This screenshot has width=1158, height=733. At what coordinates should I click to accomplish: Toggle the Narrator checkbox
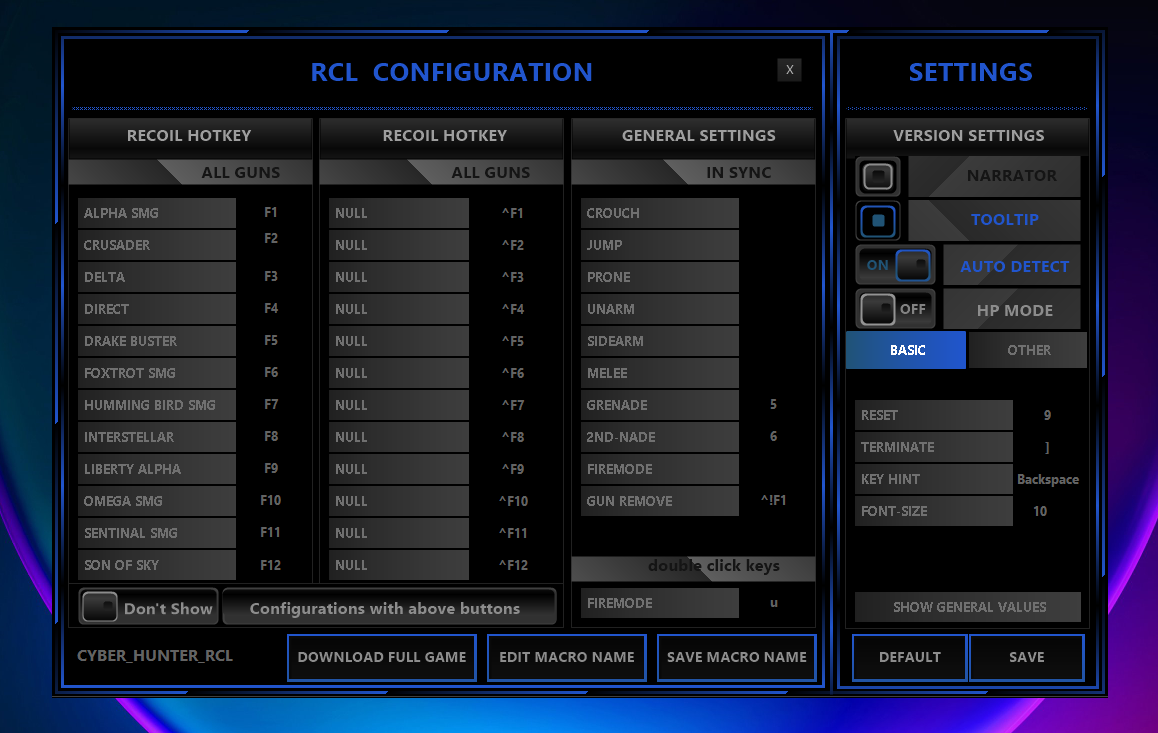[x=878, y=176]
